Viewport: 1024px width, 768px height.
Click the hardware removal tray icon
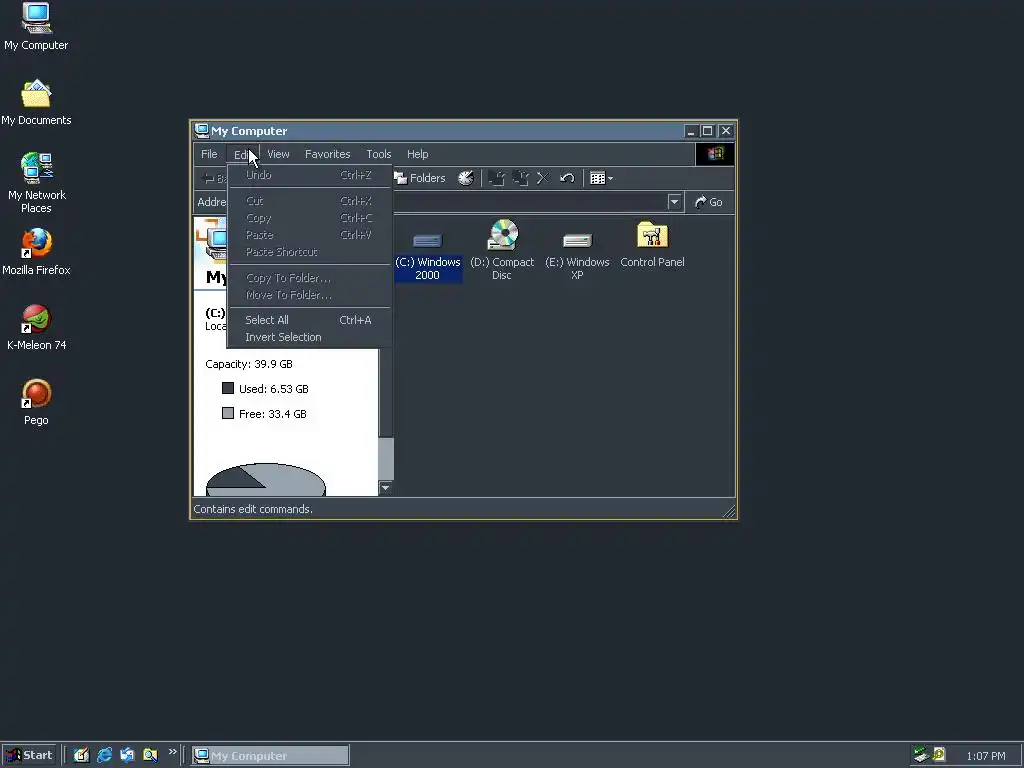921,755
